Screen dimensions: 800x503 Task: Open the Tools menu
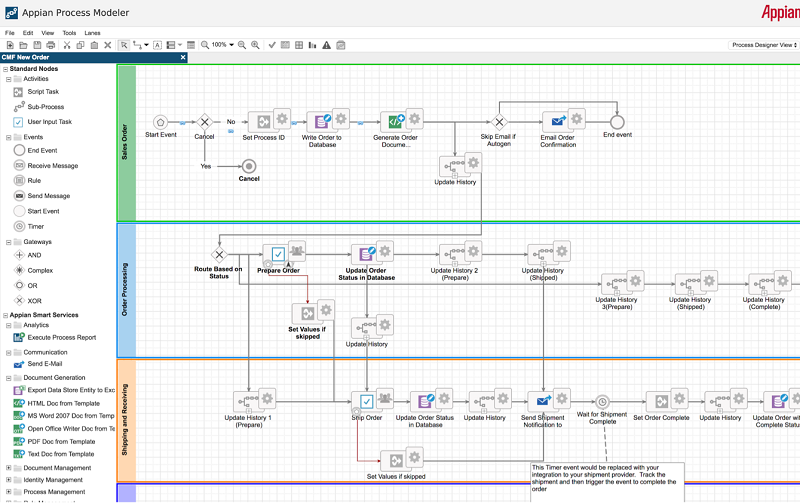pos(69,33)
